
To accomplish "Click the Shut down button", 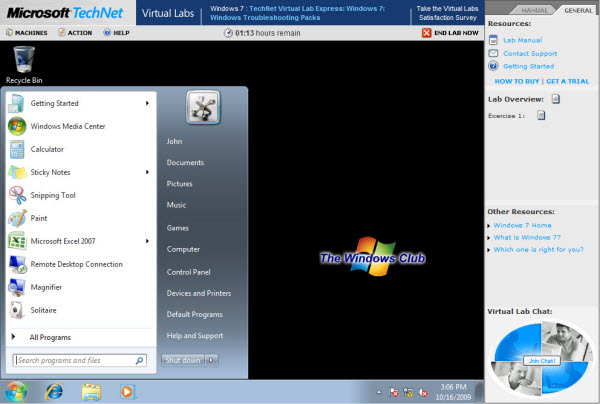I will click(183, 360).
